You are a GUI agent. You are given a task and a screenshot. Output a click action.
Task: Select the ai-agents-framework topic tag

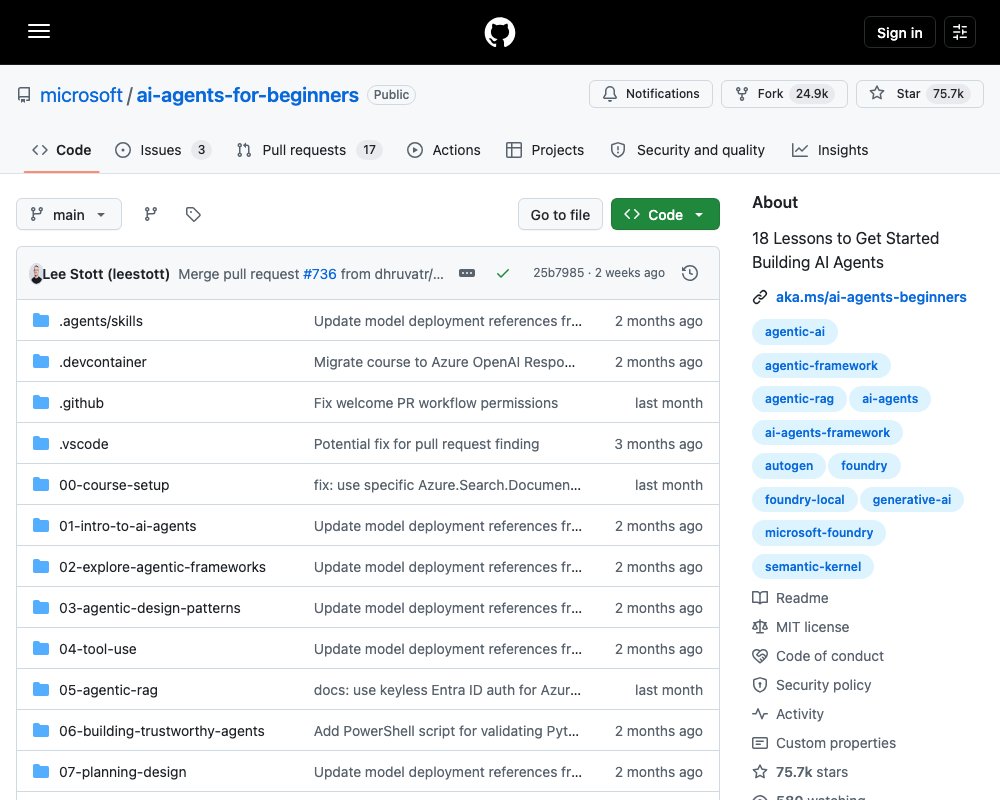pyautogui.click(x=827, y=433)
